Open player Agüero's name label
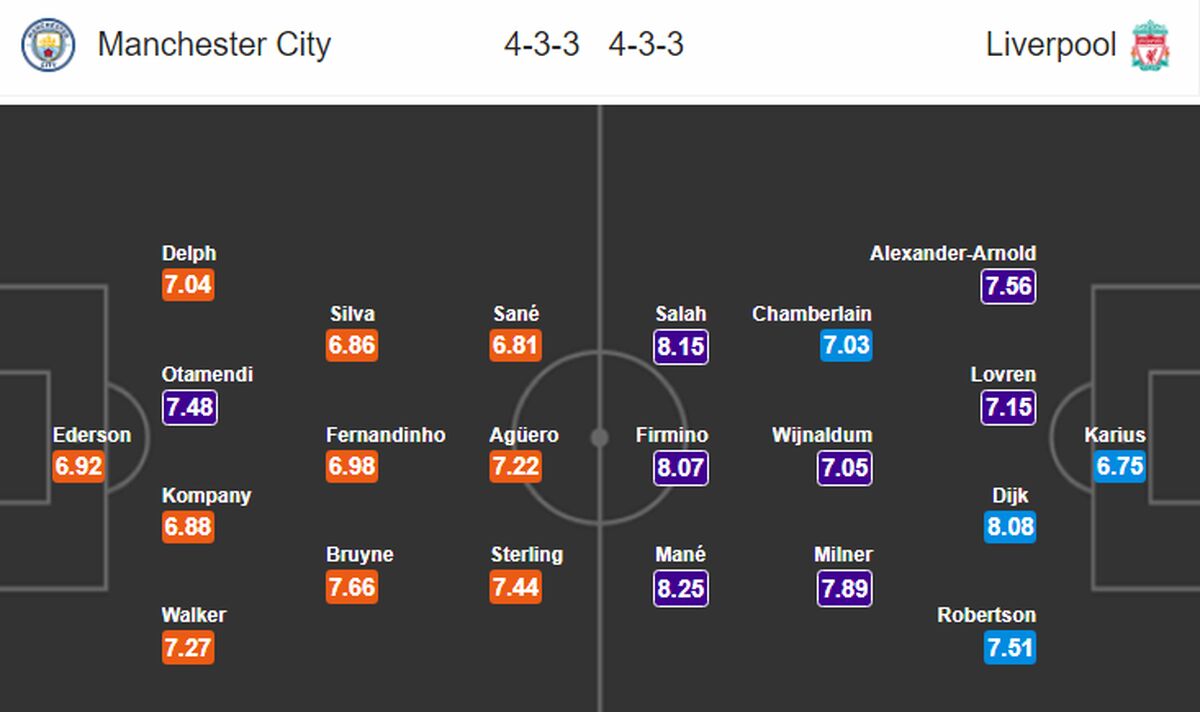 [x=524, y=435]
